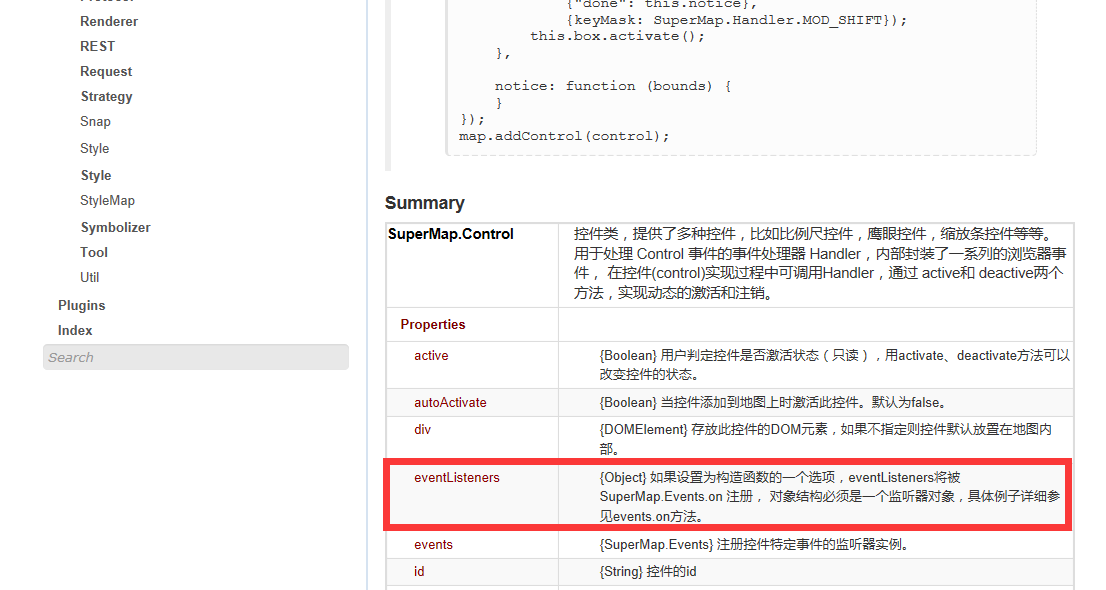Go to the autoActivate property
This screenshot has height=590, width=1106.
point(450,403)
